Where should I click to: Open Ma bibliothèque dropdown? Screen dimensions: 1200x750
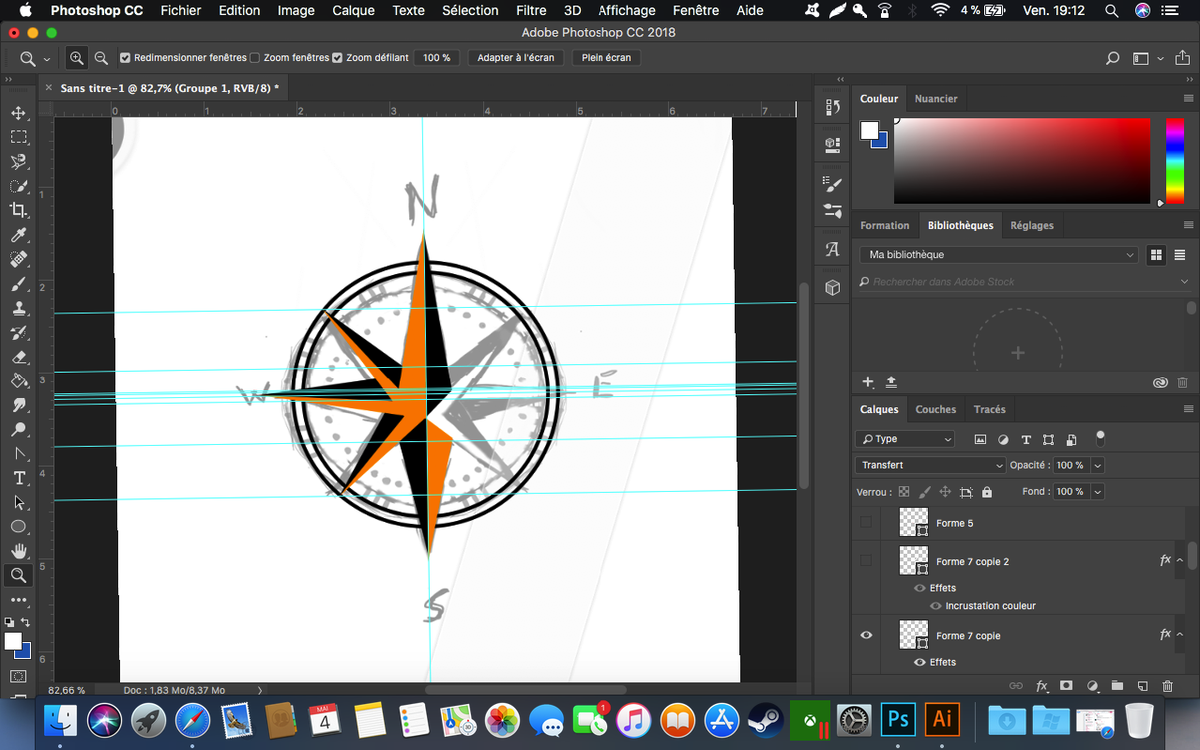click(x=998, y=255)
